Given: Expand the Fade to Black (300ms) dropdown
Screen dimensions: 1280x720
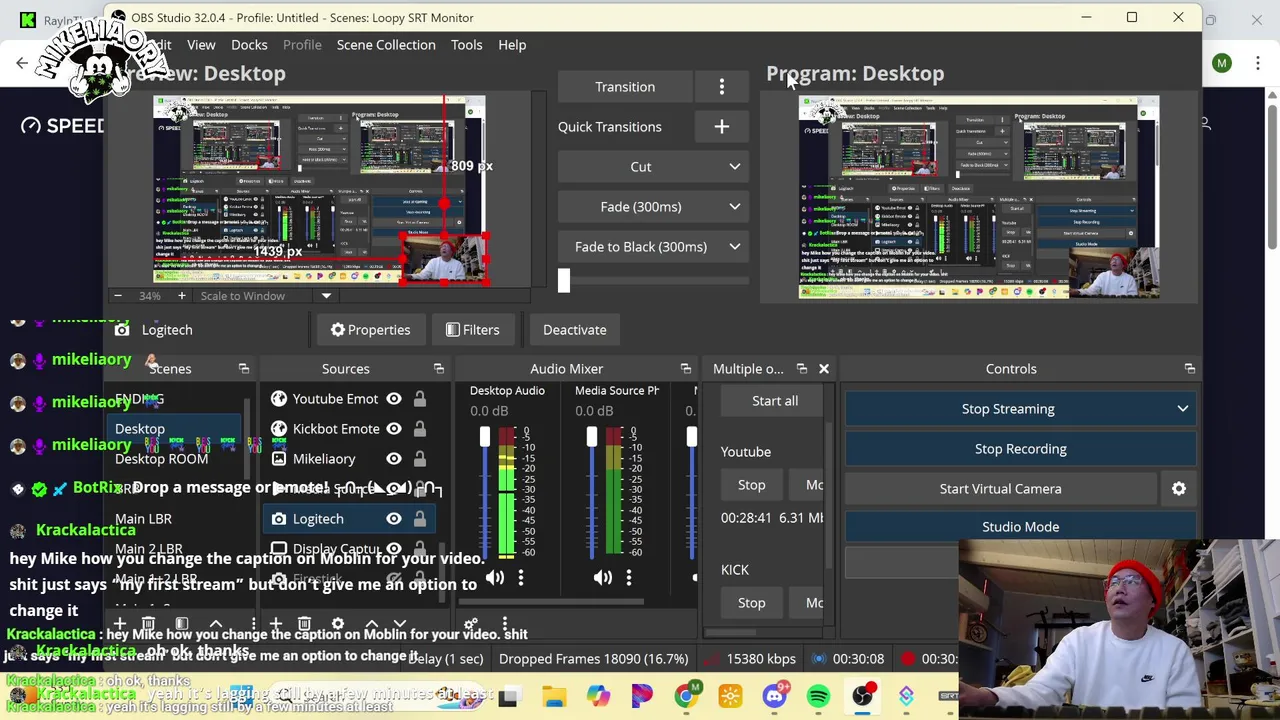Looking at the screenshot, I should [734, 247].
